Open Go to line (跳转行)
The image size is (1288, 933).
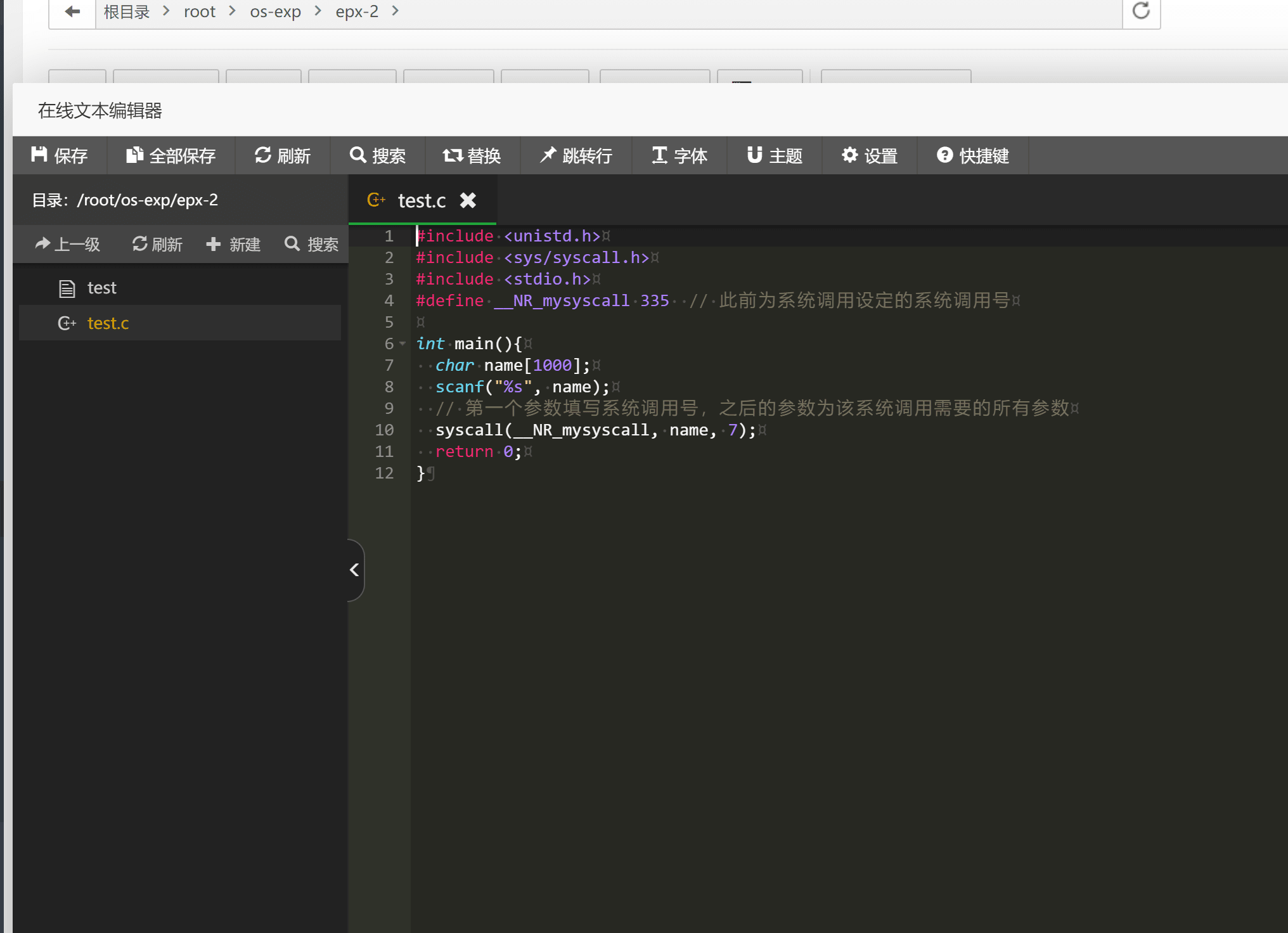tap(576, 155)
